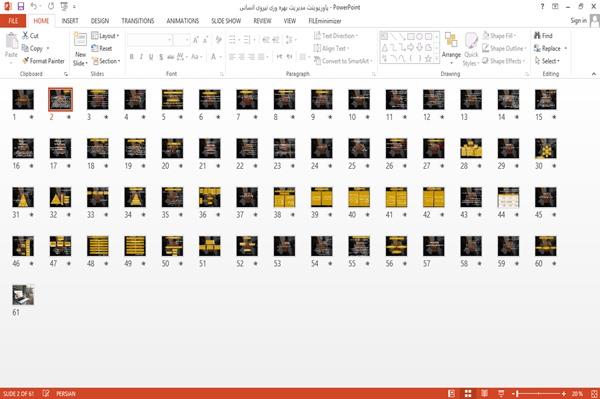Screen dimensions: 600x399
Task: Click the Select cursor command
Action: 547,61
